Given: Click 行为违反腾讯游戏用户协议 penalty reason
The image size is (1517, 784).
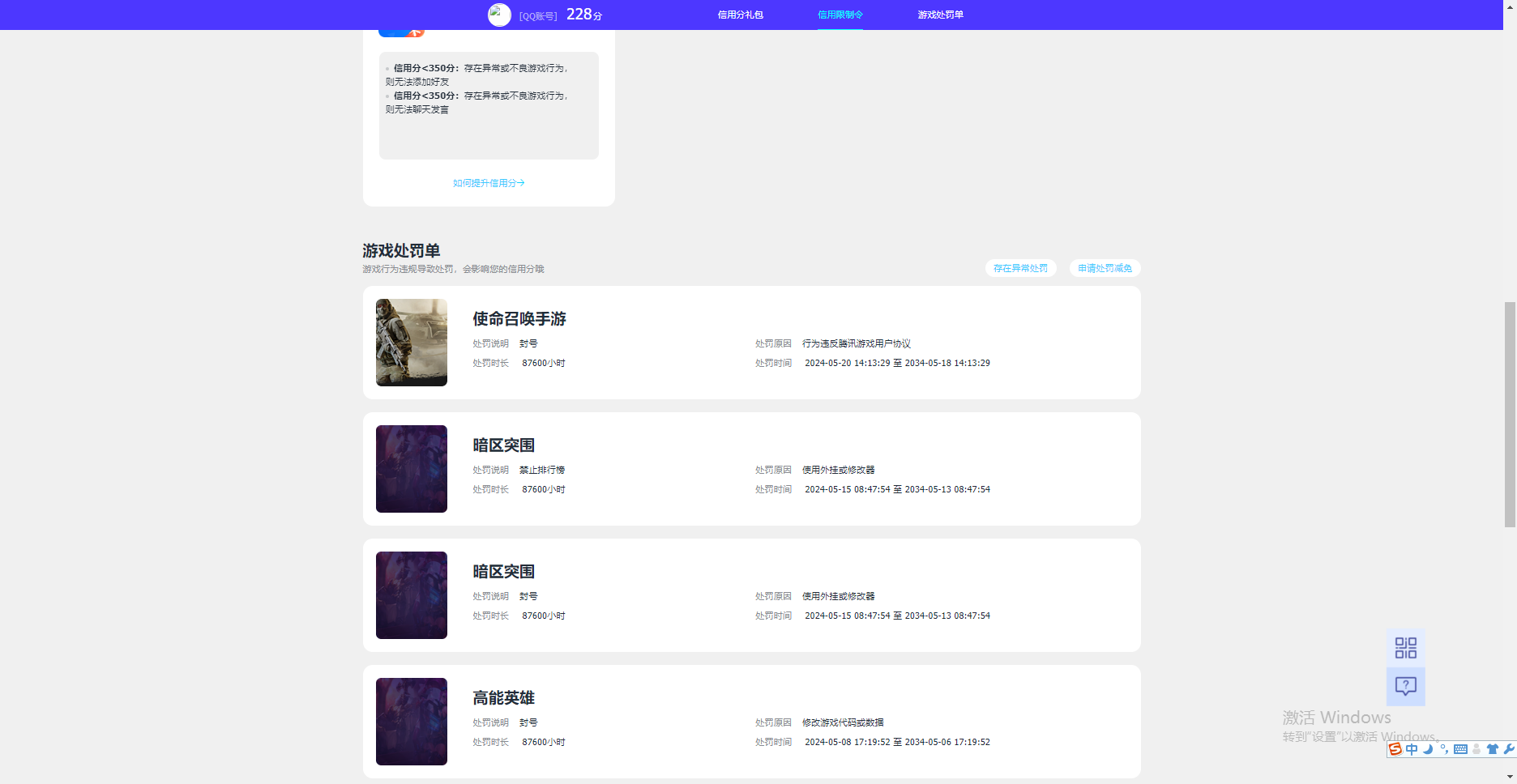Looking at the screenshot, I should click(857, 343).
